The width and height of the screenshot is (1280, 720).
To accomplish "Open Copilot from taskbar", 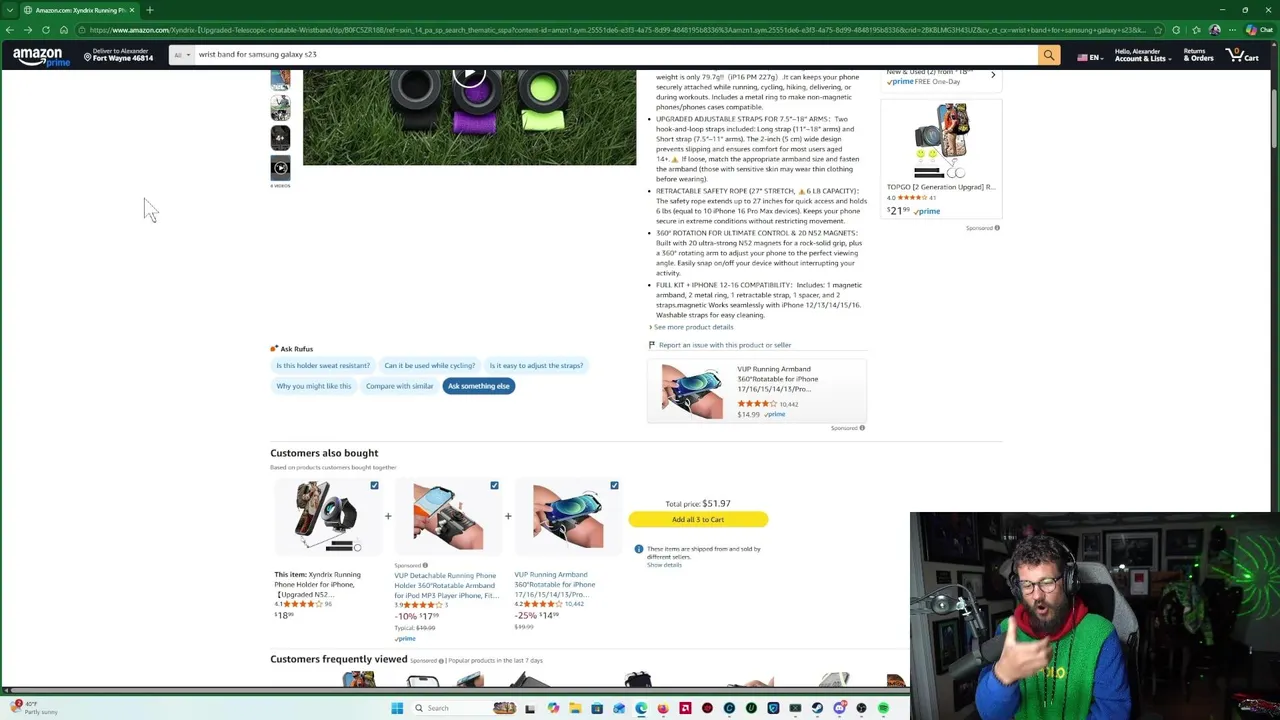I will coord(553,708).
